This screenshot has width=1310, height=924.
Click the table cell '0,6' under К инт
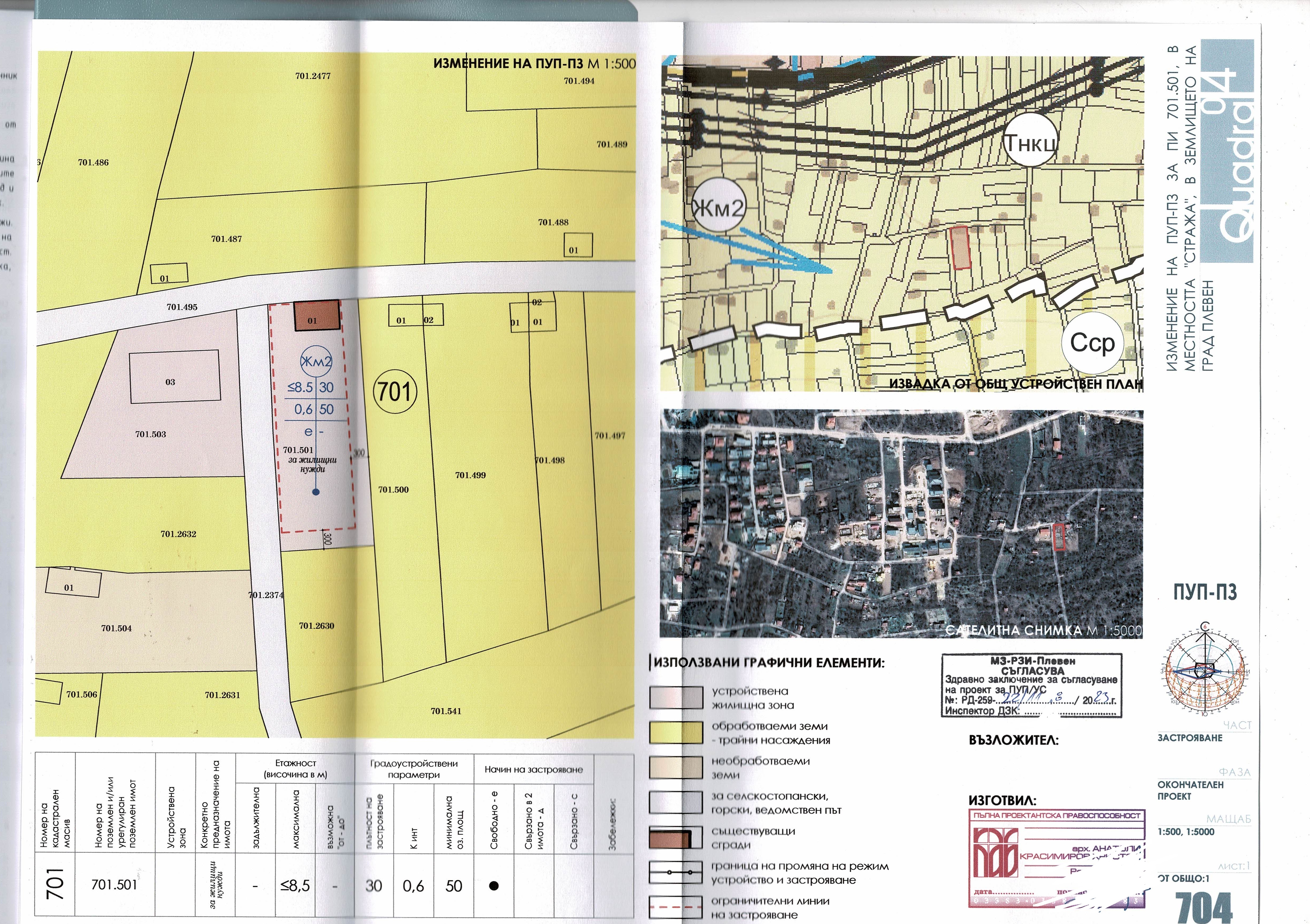(x=413, y=885)
